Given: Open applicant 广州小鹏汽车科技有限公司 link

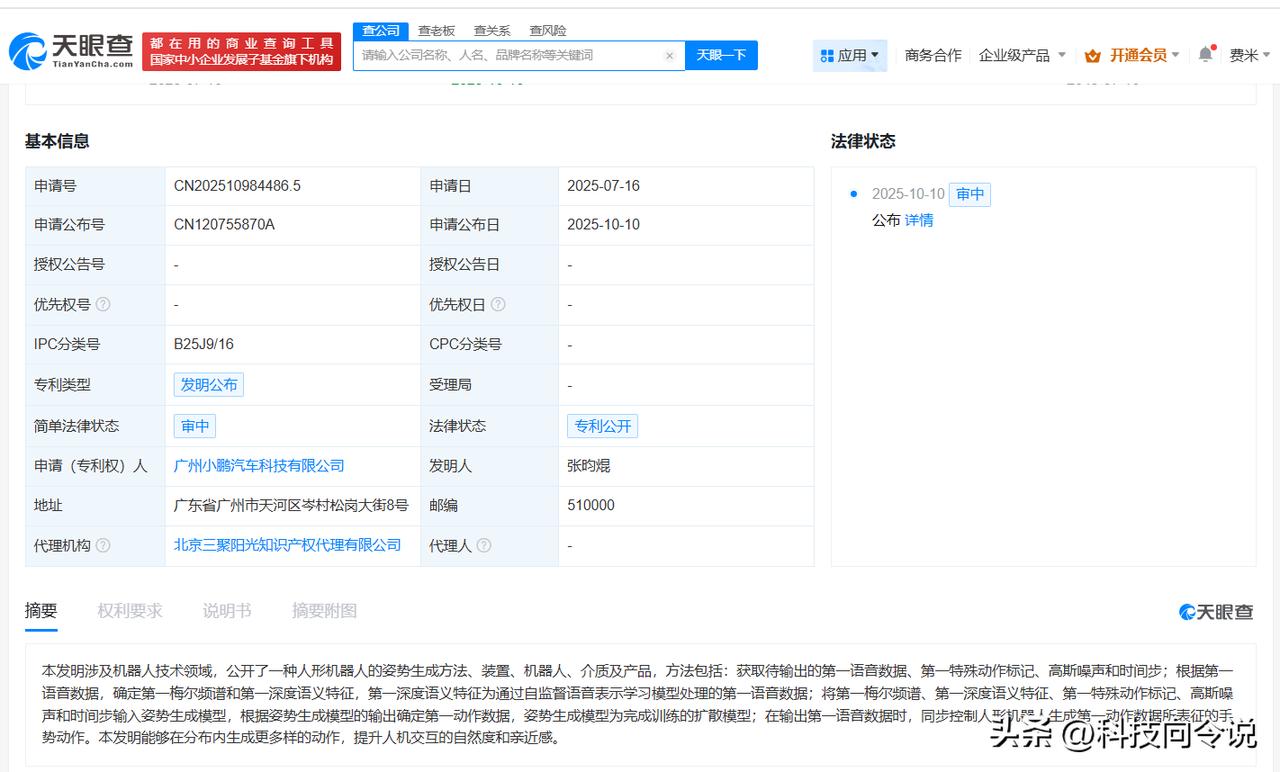Looking at the screenshot, I should 259,465.
